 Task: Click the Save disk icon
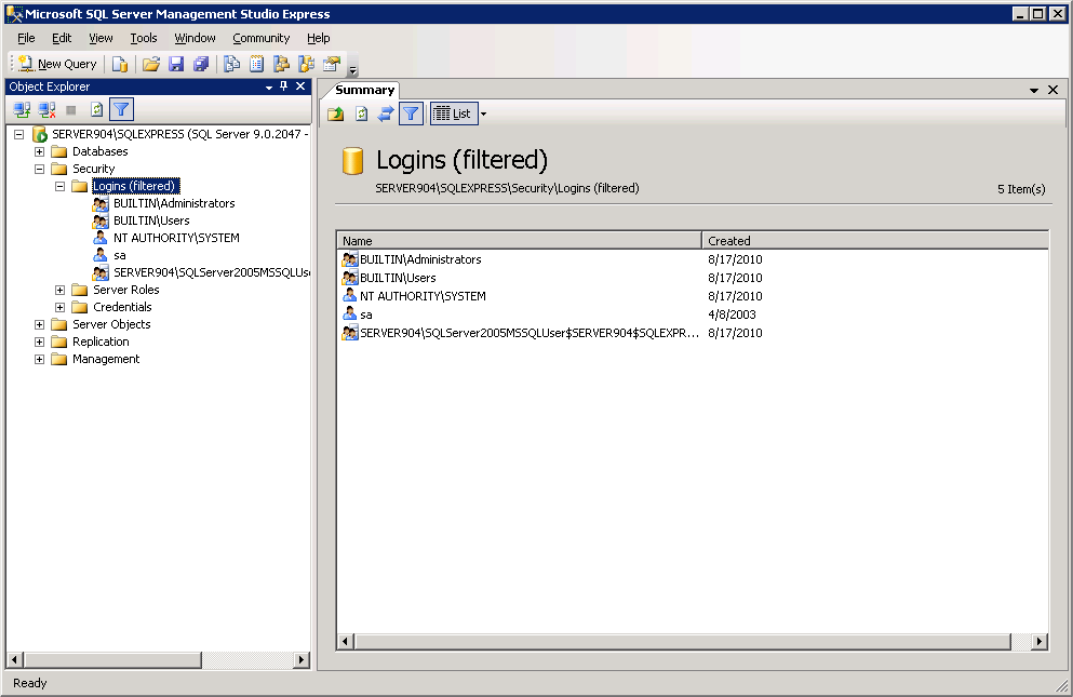coord(176,64)
